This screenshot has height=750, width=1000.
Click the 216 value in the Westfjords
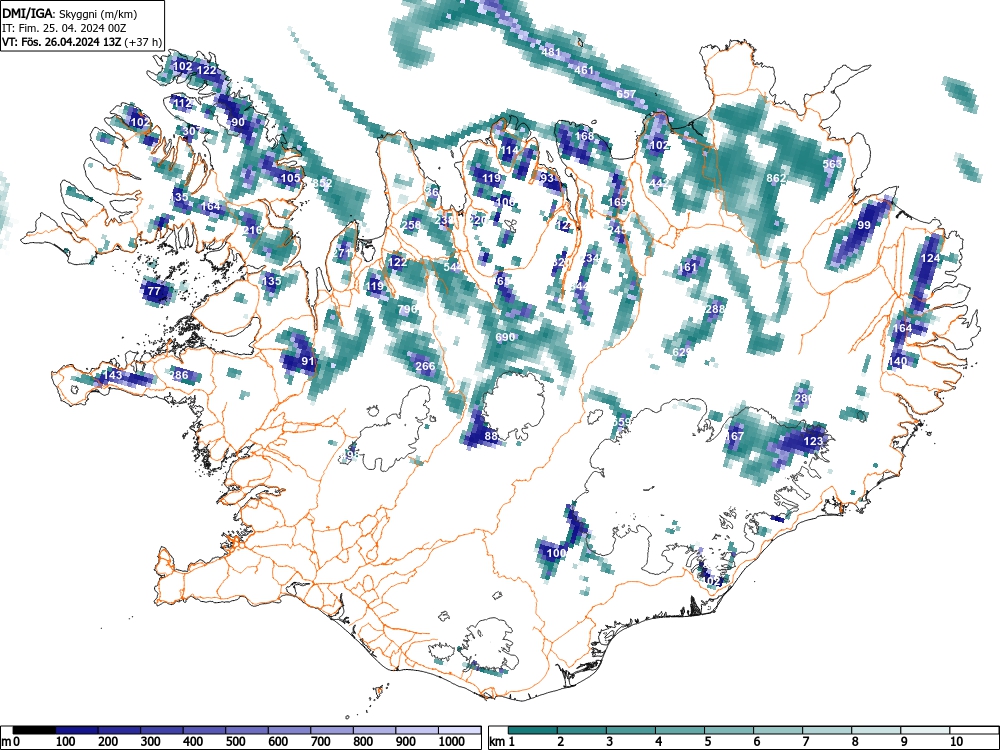[253, 230]
